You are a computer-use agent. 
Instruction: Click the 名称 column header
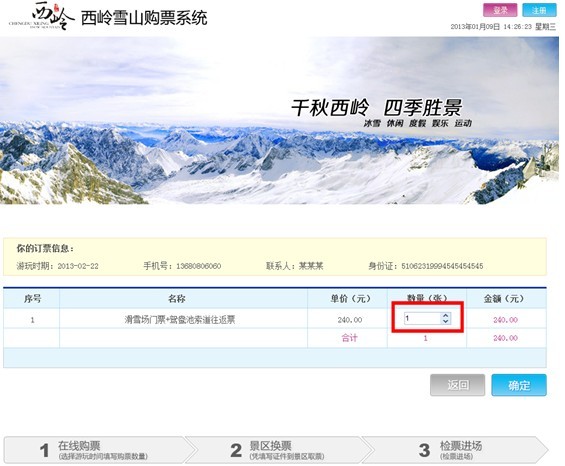(177, 299)
